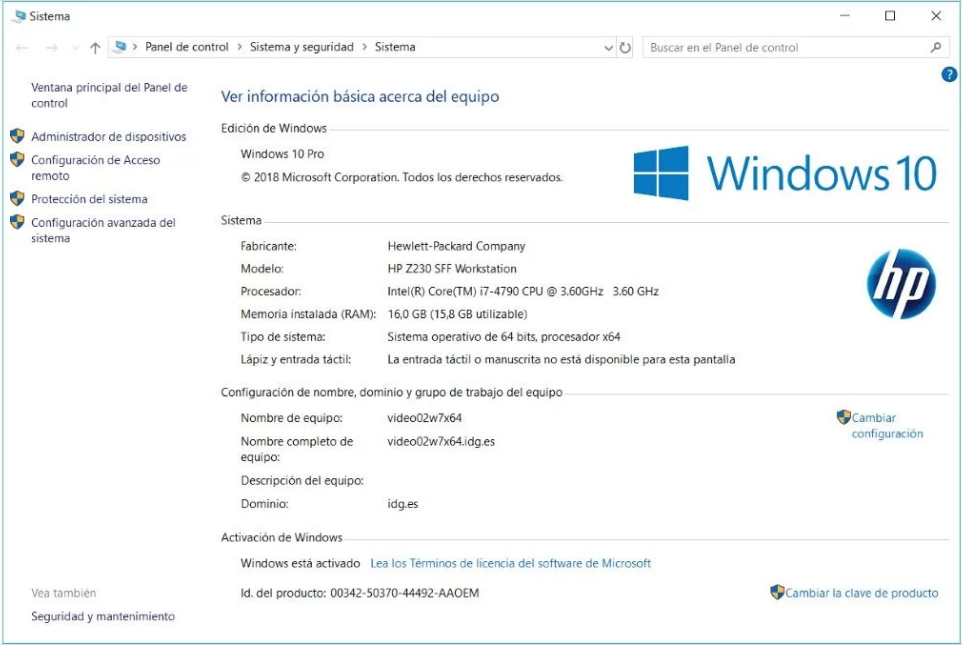Screen dimensions: 962x647
Task: Click the HP manufacturer logo
Action: (901, 284)
